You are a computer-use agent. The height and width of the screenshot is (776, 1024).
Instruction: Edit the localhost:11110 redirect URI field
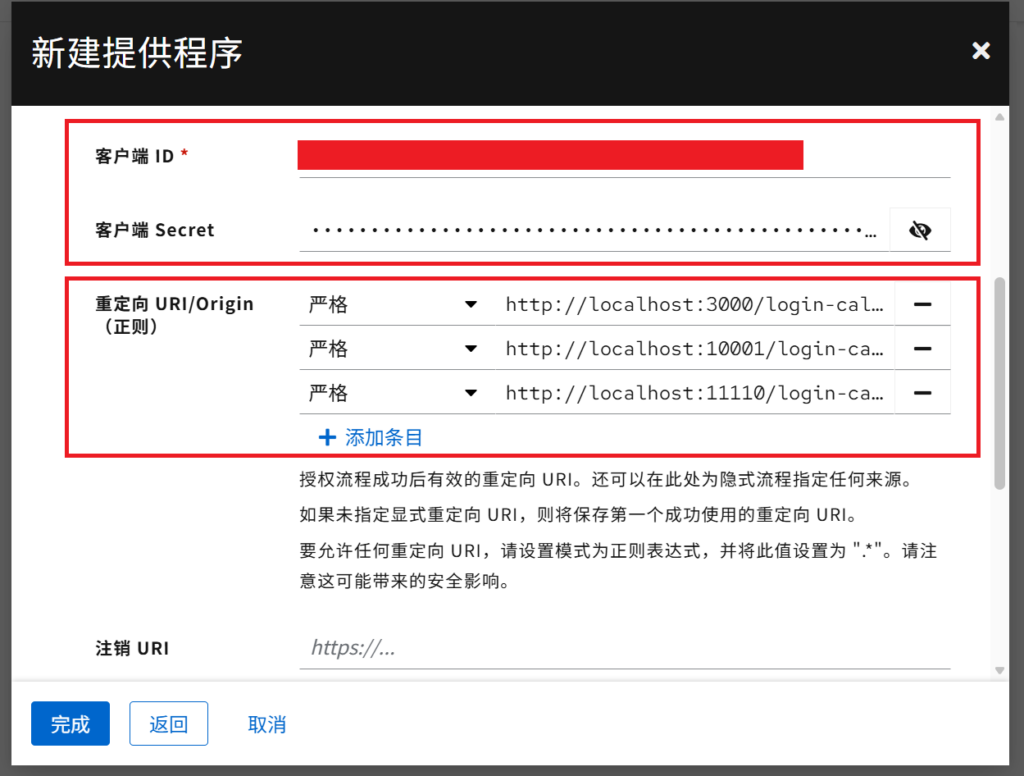694,393
